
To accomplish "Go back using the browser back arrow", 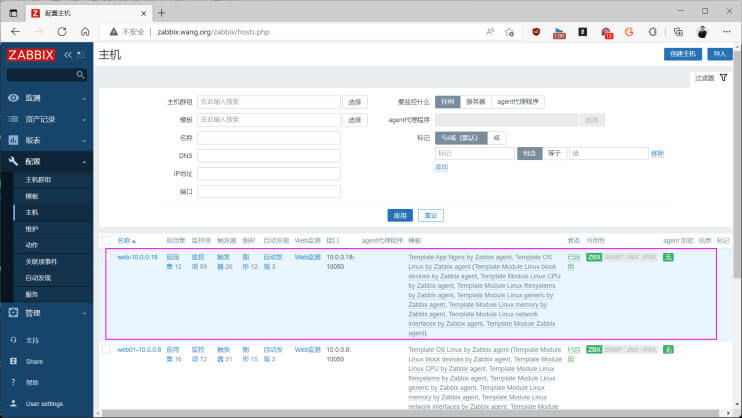I will tap(16, 32).
